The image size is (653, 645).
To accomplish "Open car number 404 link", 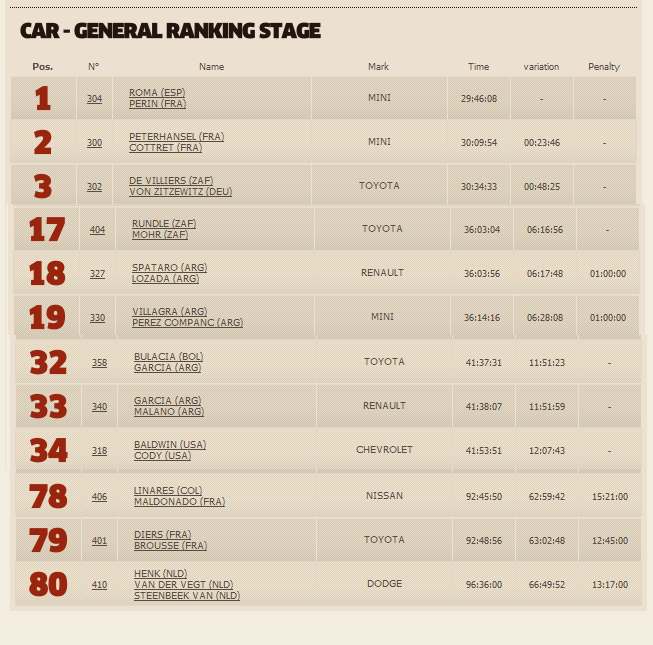I will 97,230.
